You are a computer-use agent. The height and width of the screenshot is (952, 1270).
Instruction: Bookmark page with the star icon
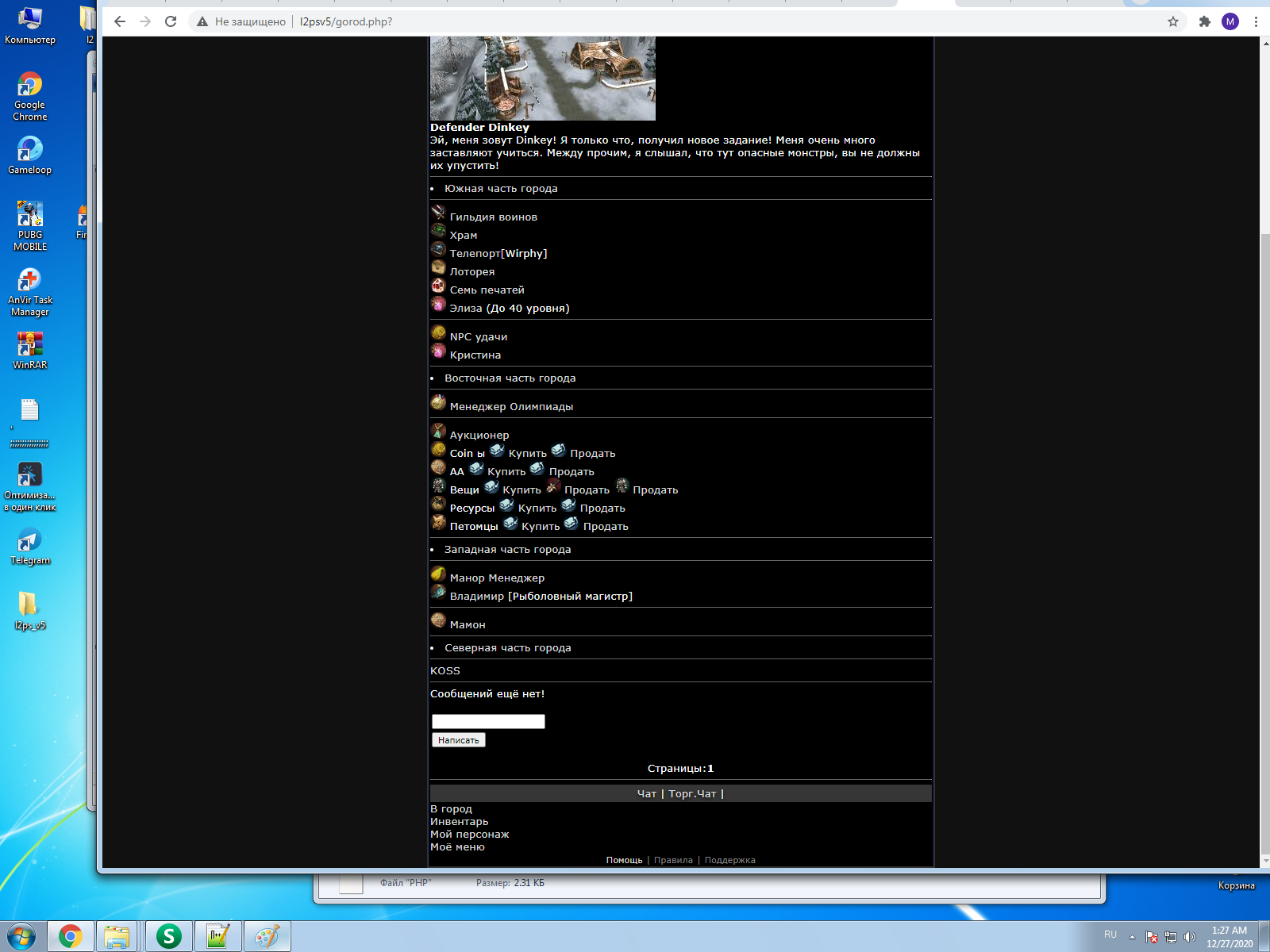1172,21
